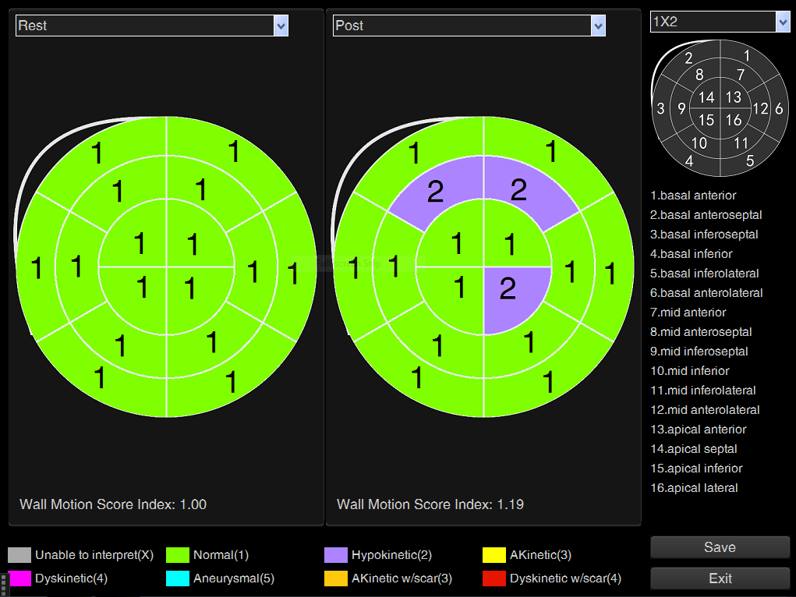Click the basal anterior segment in Rest diagram
The height and width of the screenshot is (597, 796).
234,151
